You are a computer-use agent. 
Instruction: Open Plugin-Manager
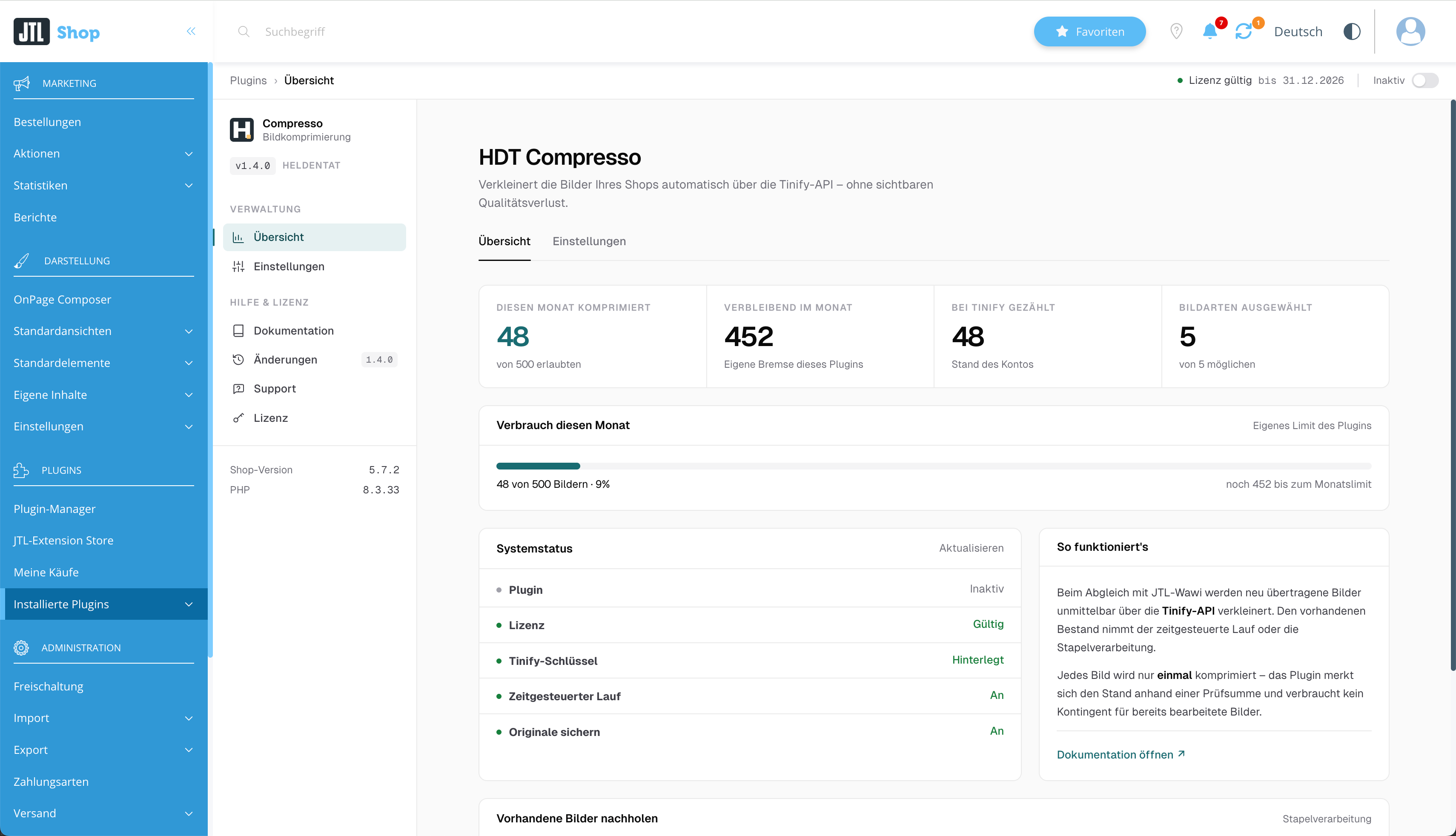(x=54, y=509)
